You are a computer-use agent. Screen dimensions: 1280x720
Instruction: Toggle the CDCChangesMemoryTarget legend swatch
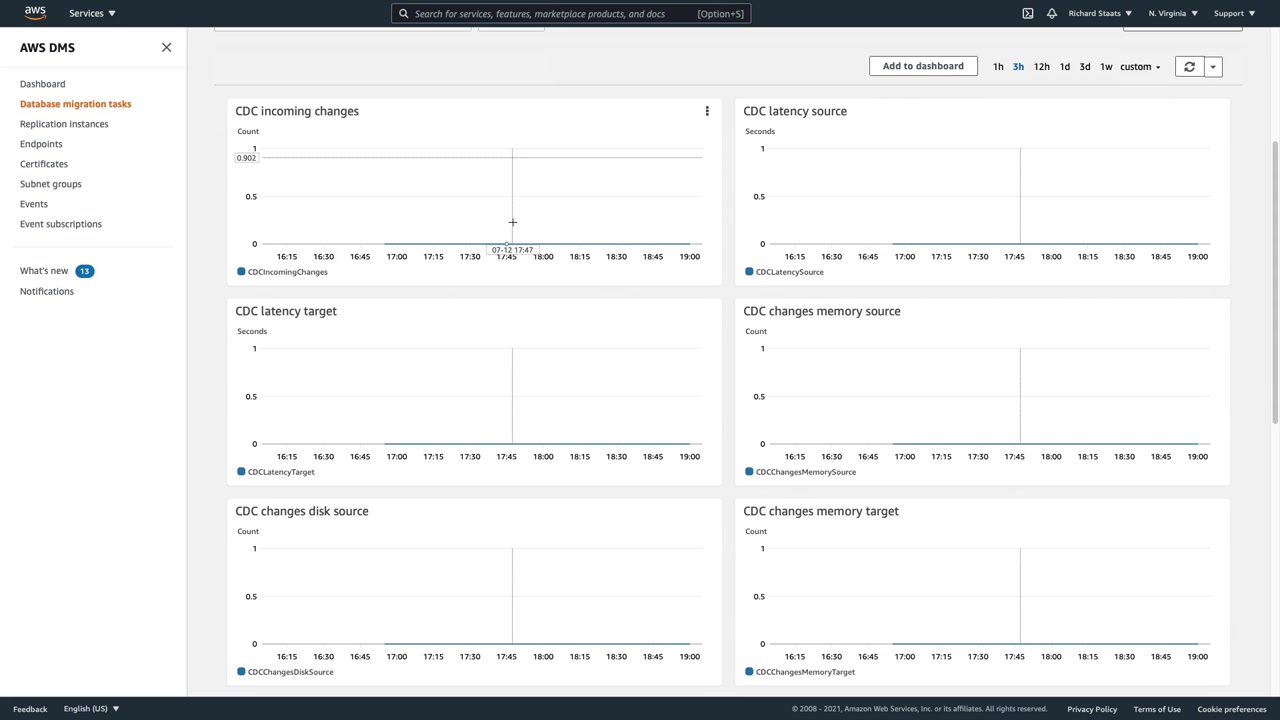(x=749, y=672)
